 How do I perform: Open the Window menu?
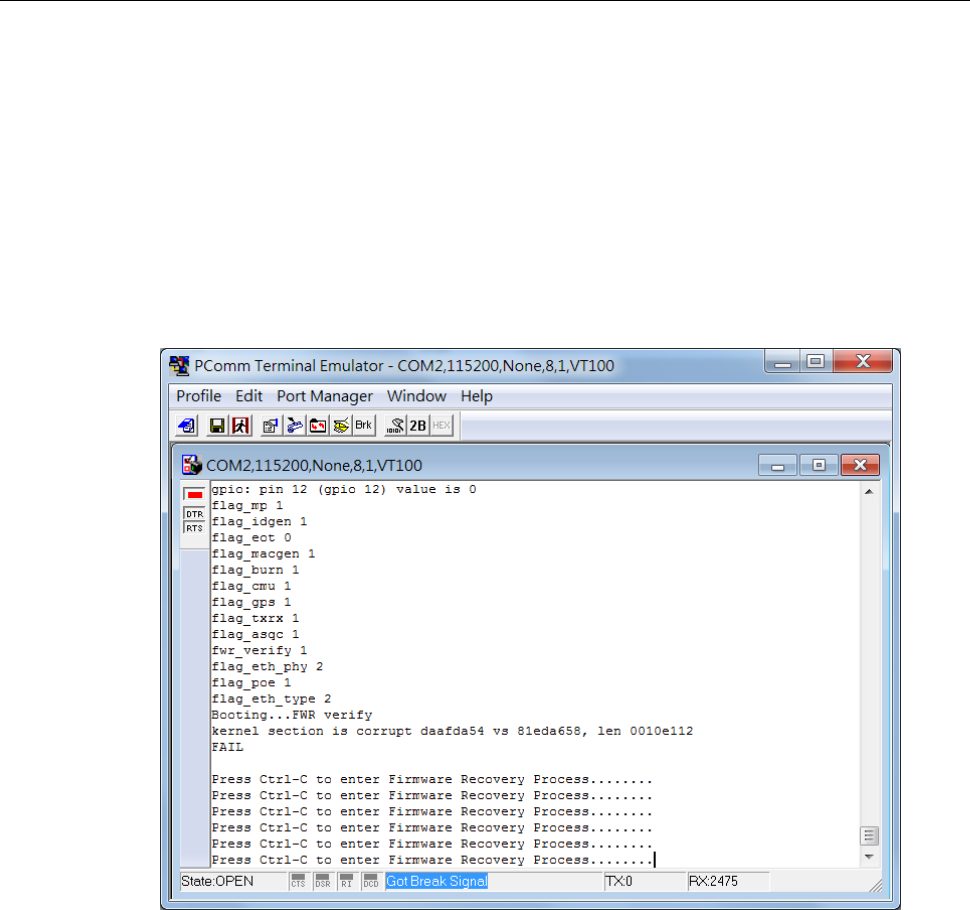pyautogui.click(x=416, y=396)
